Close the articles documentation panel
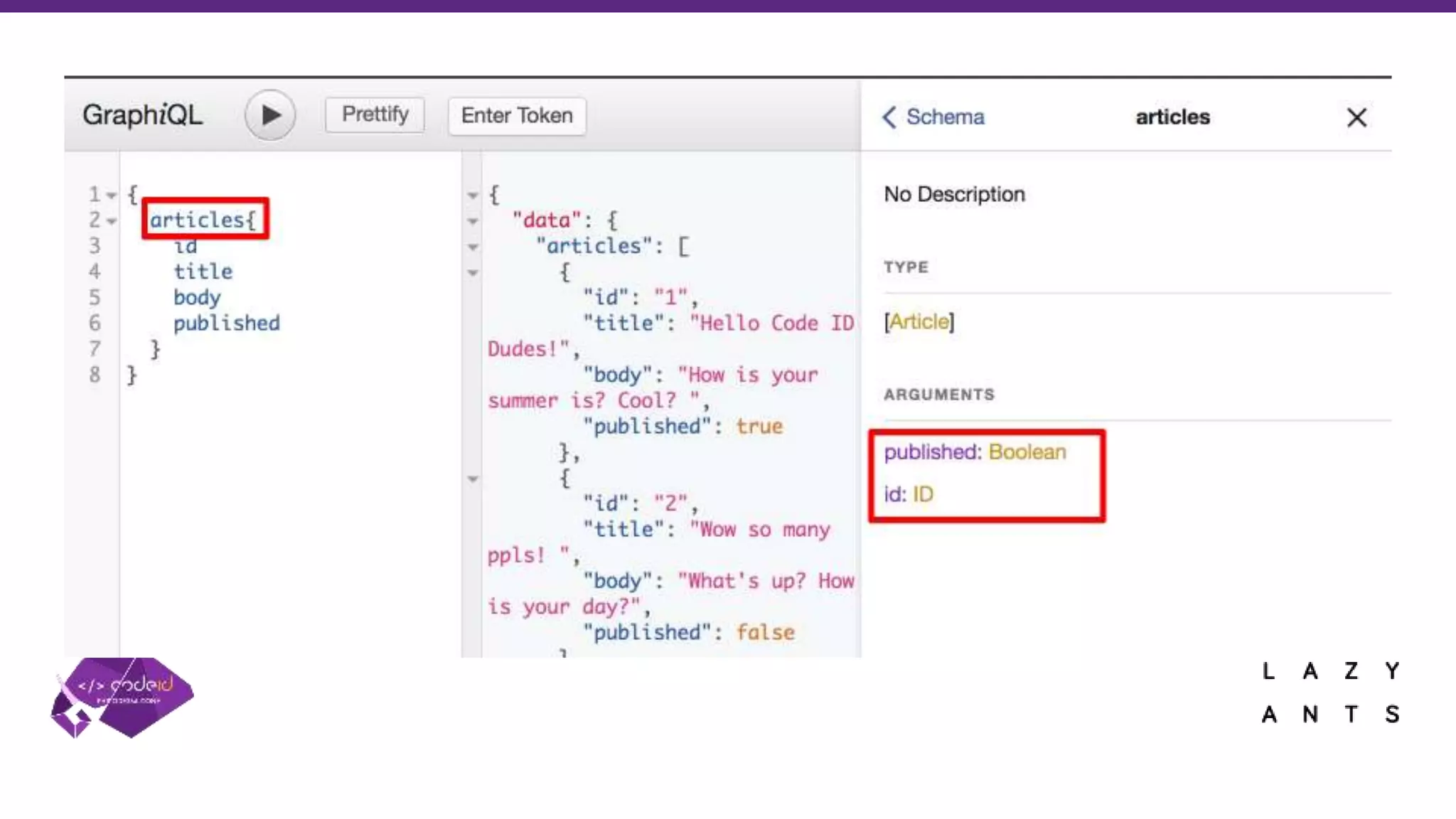The width and height of the screenshot is (1456, 819). 1356,117
